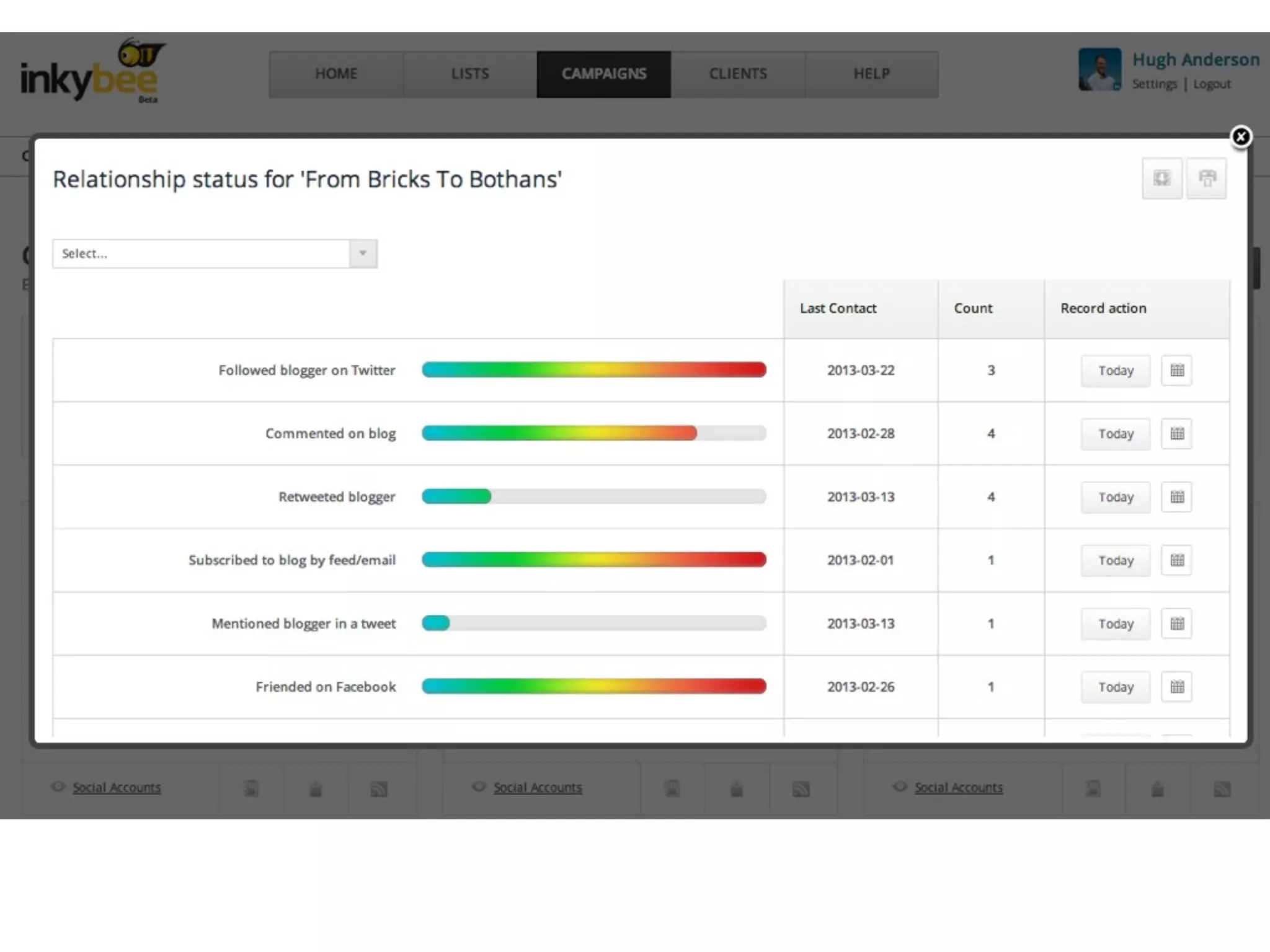Viewport: 1270px width, 952px height.
Task: Close the Relationship status dialog
Action: tap(1241, 136)
